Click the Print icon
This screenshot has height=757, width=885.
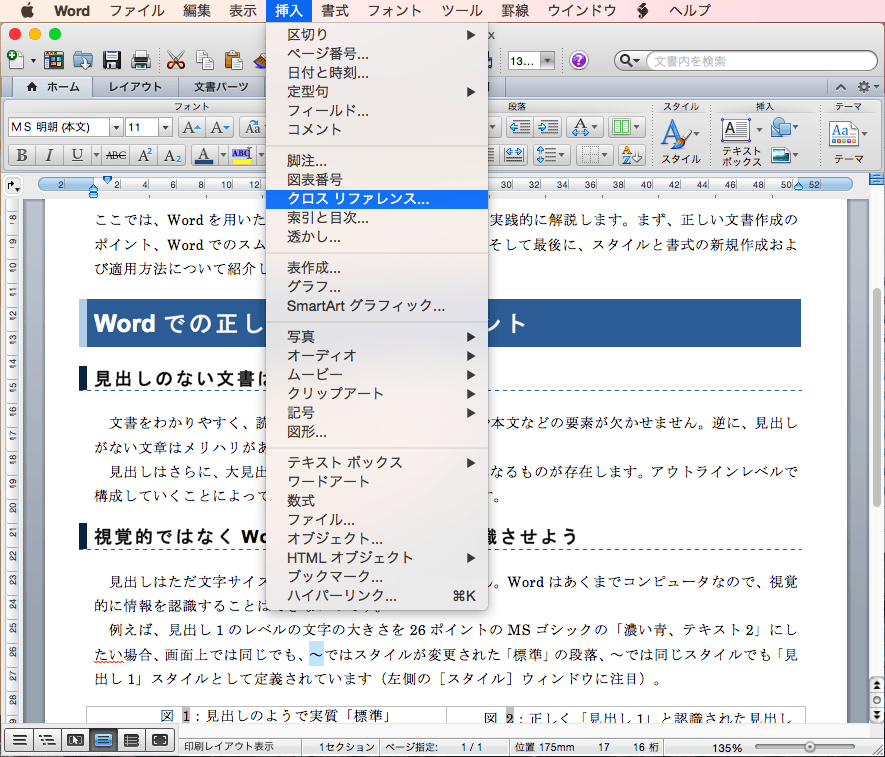click(x=141, y=60)
